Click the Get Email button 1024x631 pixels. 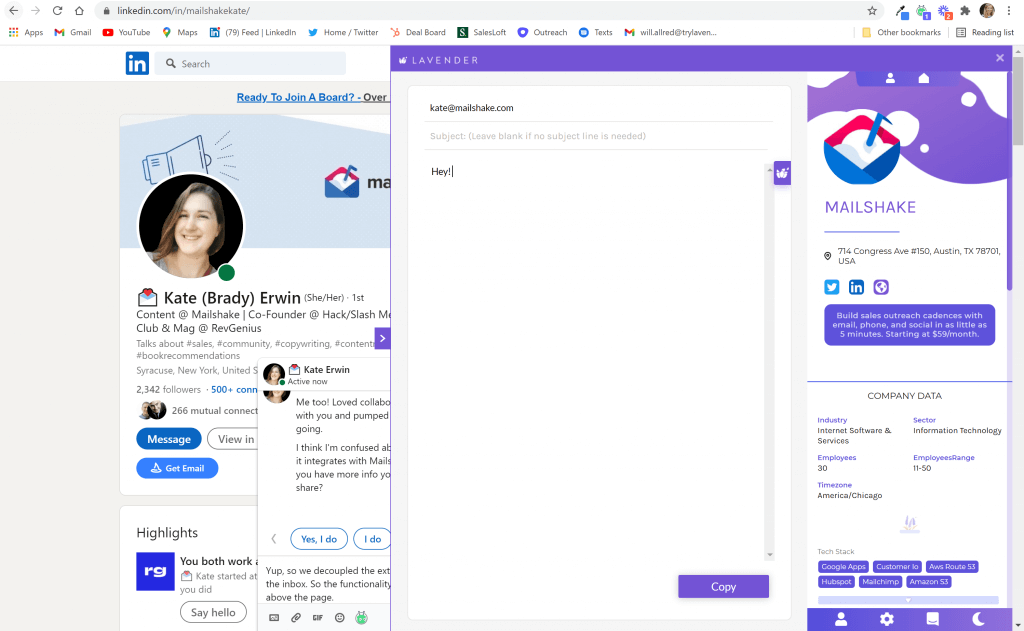pyautogui.click(x=177, y=468)
